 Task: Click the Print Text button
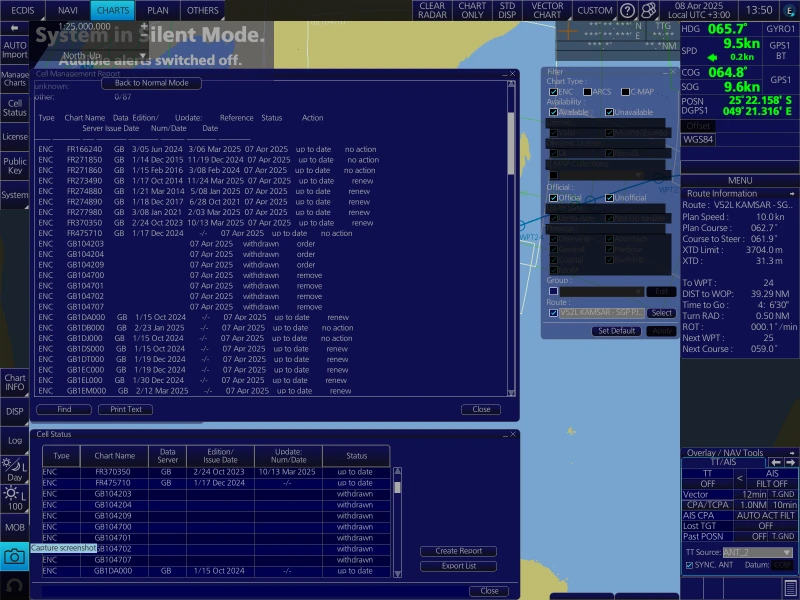126,410
